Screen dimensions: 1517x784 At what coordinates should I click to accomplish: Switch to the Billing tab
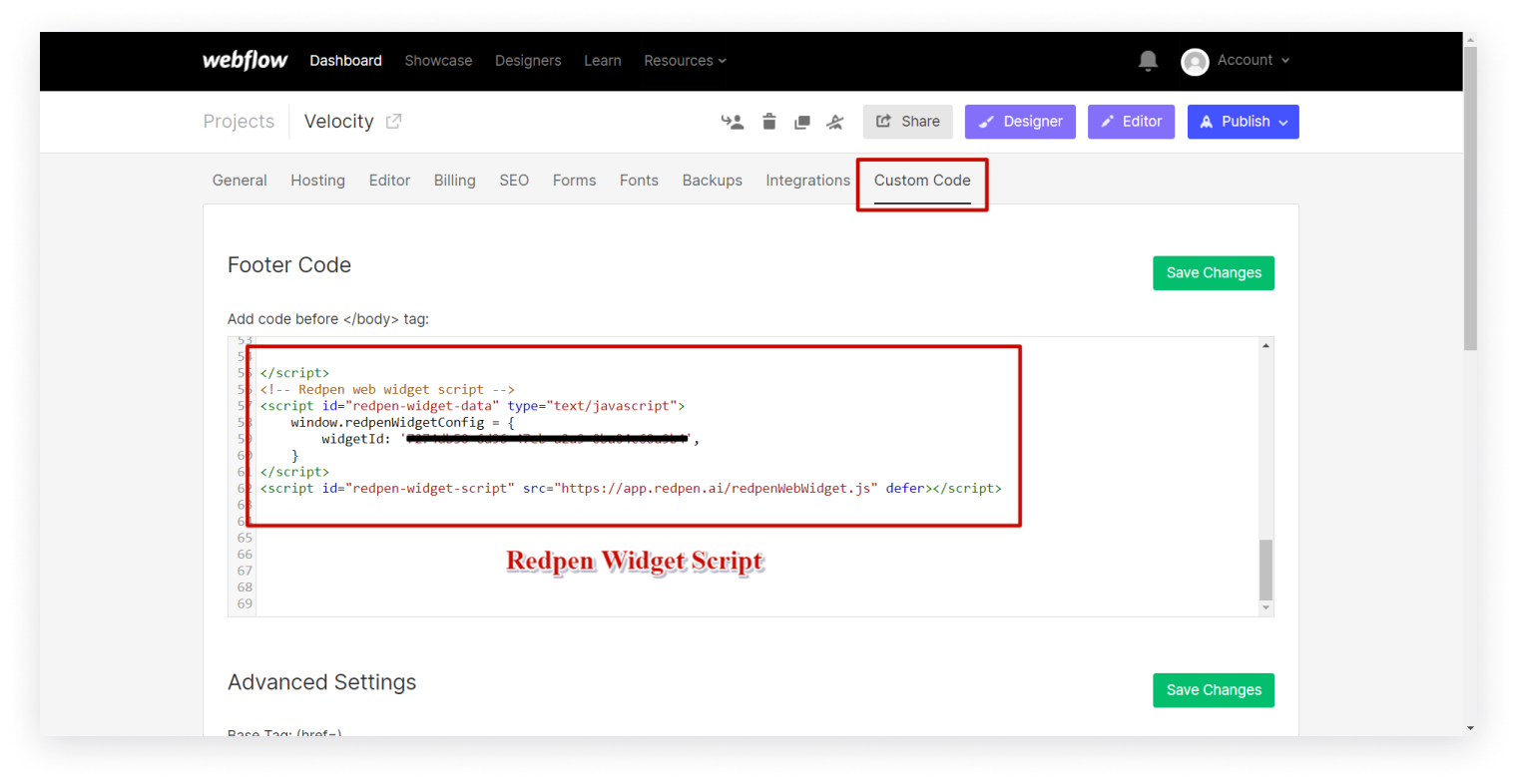click(x=454, y=181)
